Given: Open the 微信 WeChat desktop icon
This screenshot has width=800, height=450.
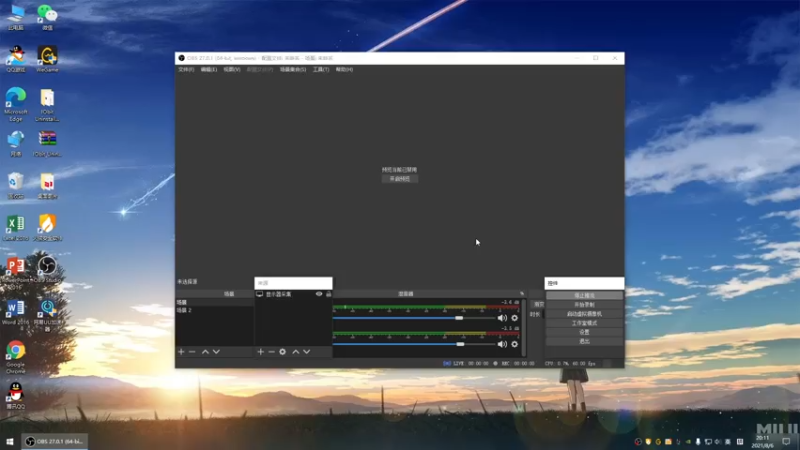Looking at the screenshot, I should coord(47,17).
